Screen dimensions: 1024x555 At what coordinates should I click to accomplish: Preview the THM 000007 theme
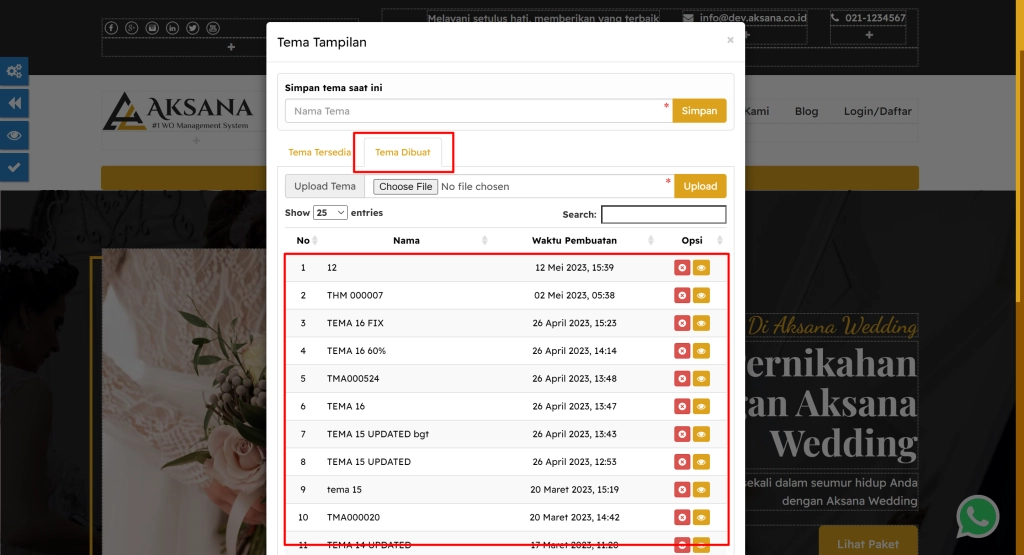(x=701, y=296)
